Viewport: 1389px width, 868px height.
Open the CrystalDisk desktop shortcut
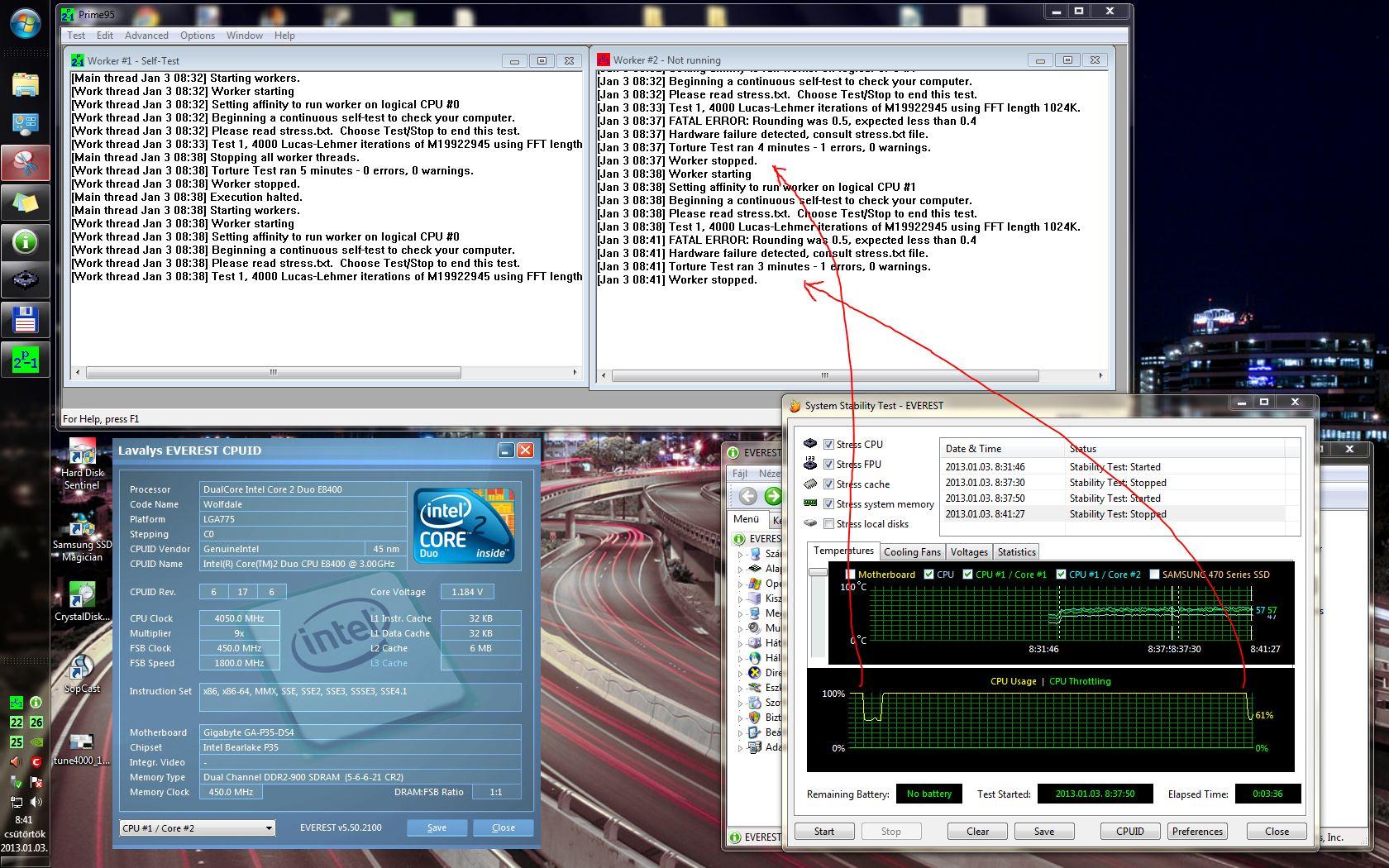82,601
